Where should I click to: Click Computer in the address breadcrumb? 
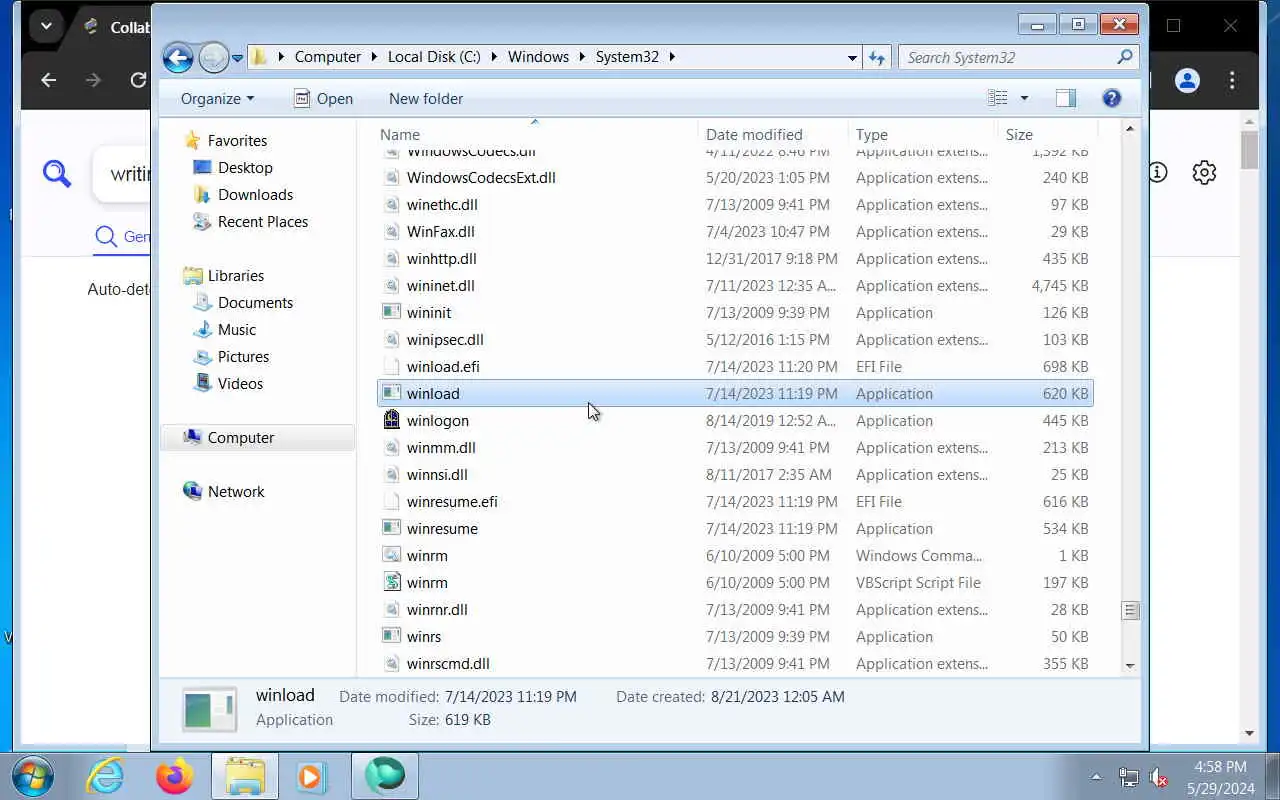(327, 57)
